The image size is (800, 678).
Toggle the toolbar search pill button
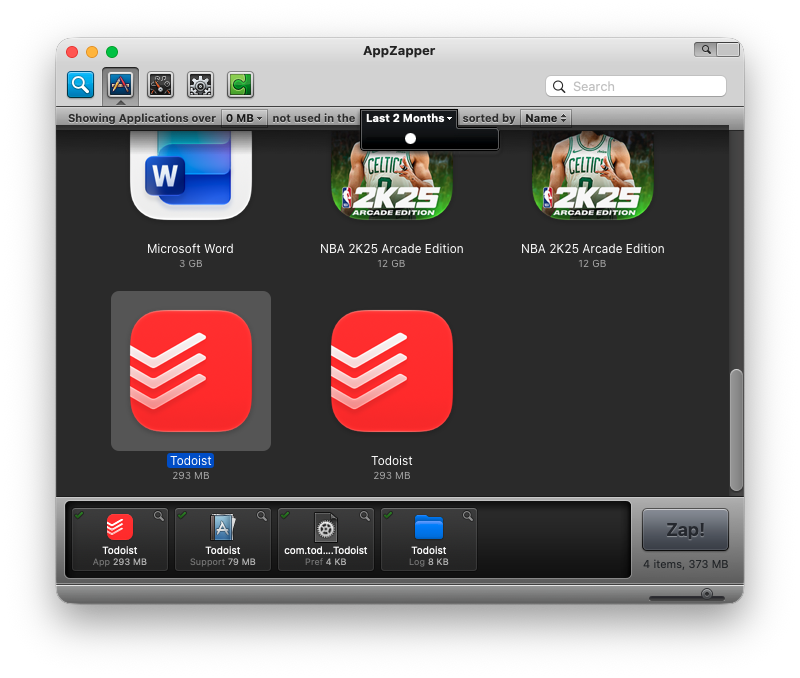716,49
